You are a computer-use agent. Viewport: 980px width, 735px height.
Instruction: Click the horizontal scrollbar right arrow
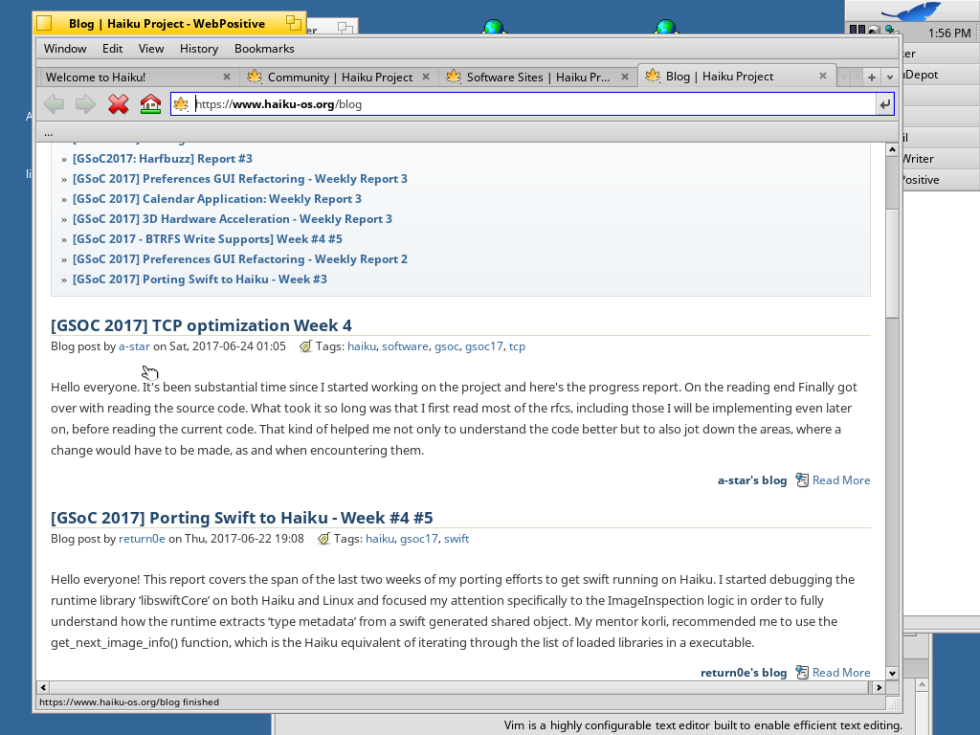click(x=878, y=688)
